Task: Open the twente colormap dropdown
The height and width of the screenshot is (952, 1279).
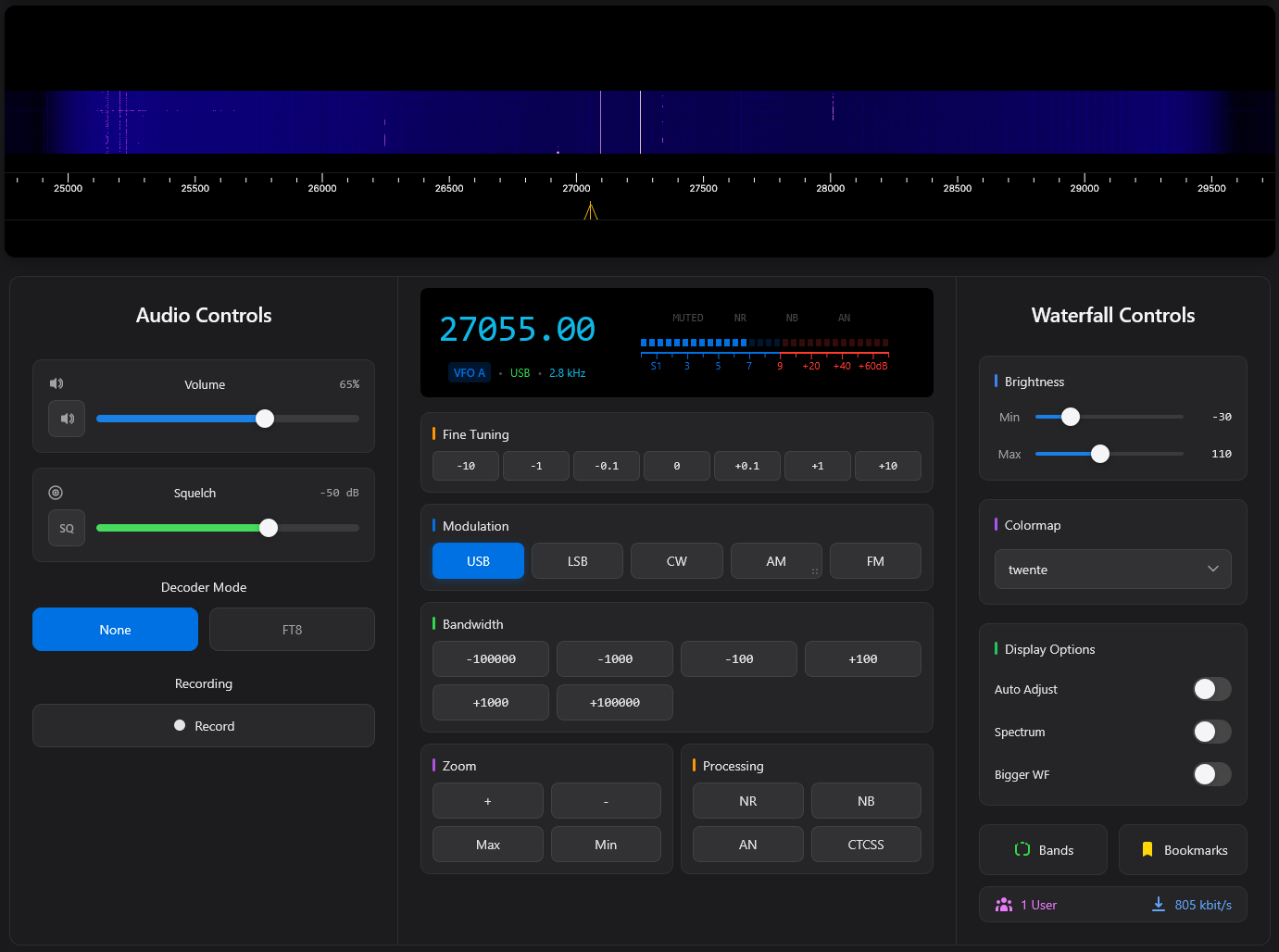Action: point(1112,570)
